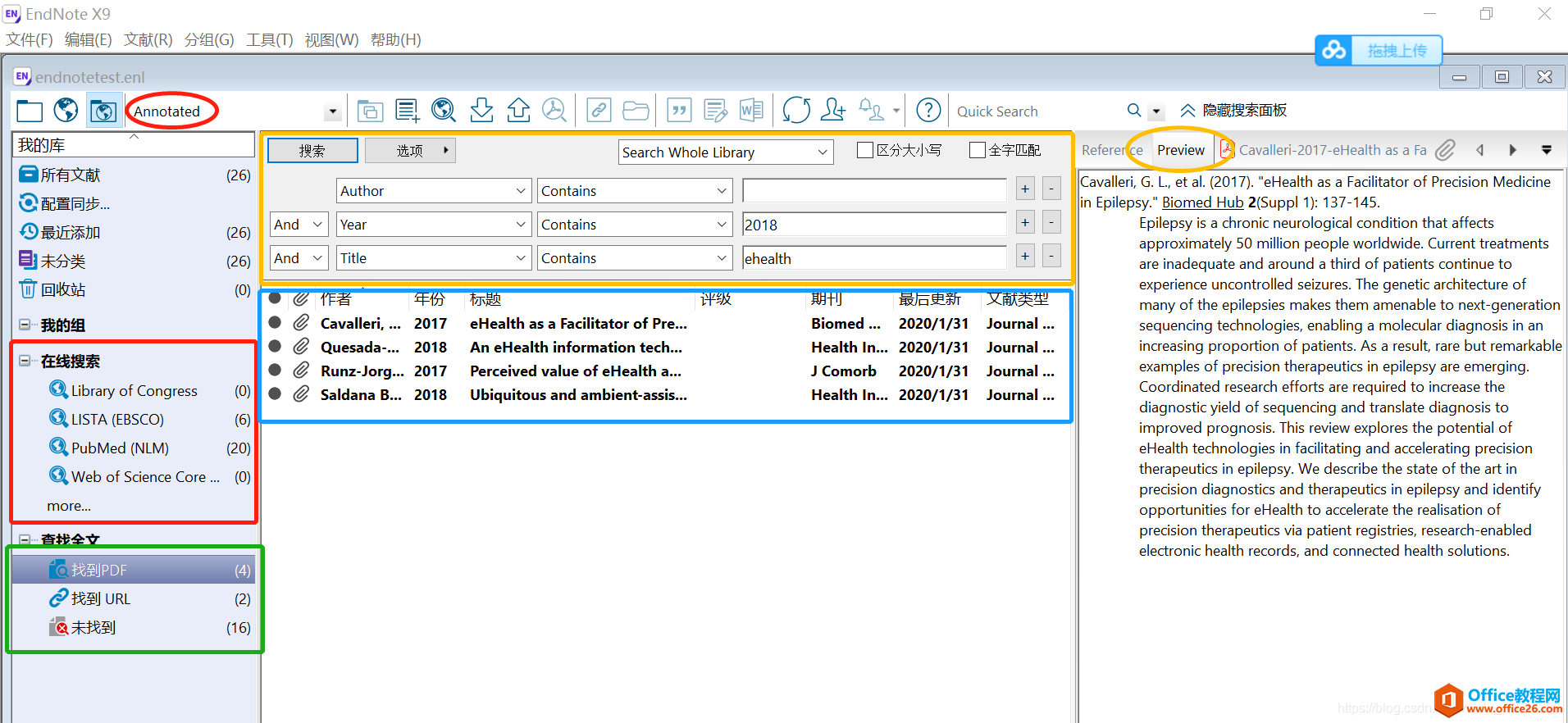
Task: Click New Reference toolbar icon
Action: pos(407,110)
